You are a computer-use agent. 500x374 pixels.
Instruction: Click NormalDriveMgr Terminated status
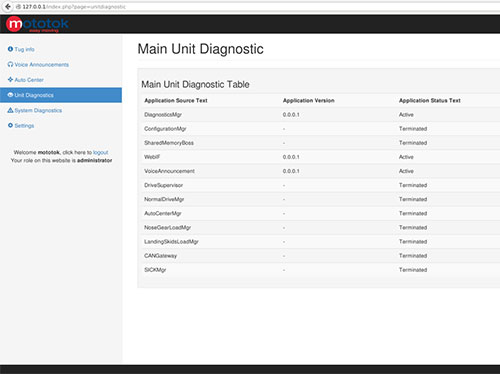tap(413, 199)
